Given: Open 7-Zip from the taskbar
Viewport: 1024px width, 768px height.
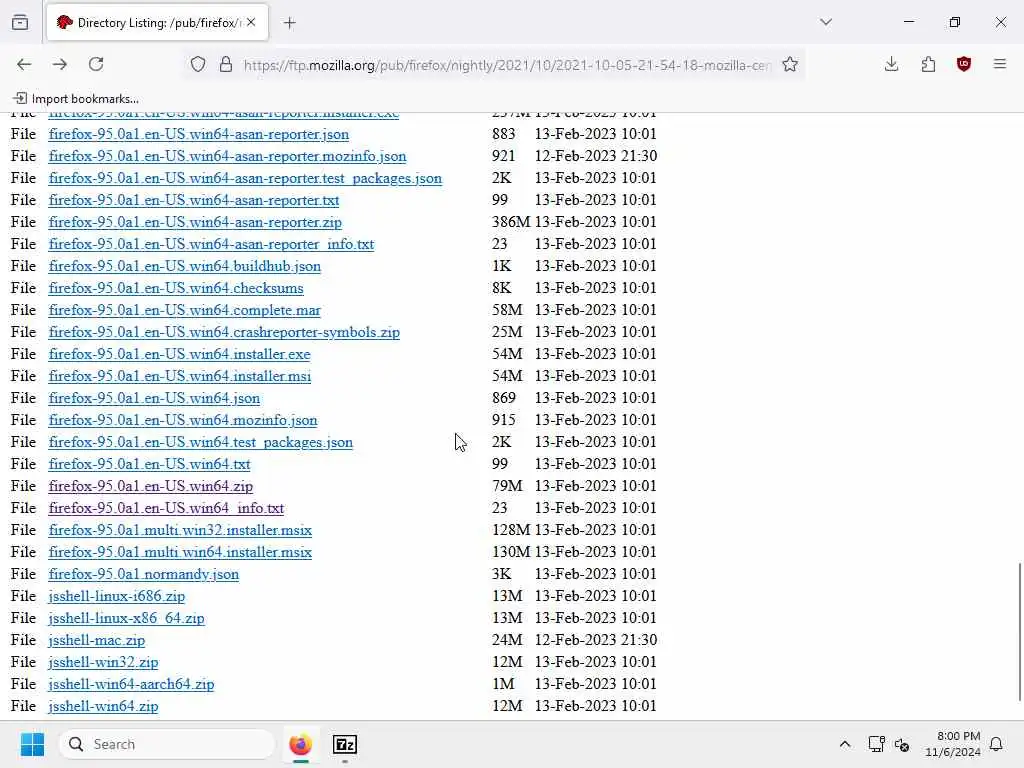Looking at the screenshot, I should click(x=345, y=744).
